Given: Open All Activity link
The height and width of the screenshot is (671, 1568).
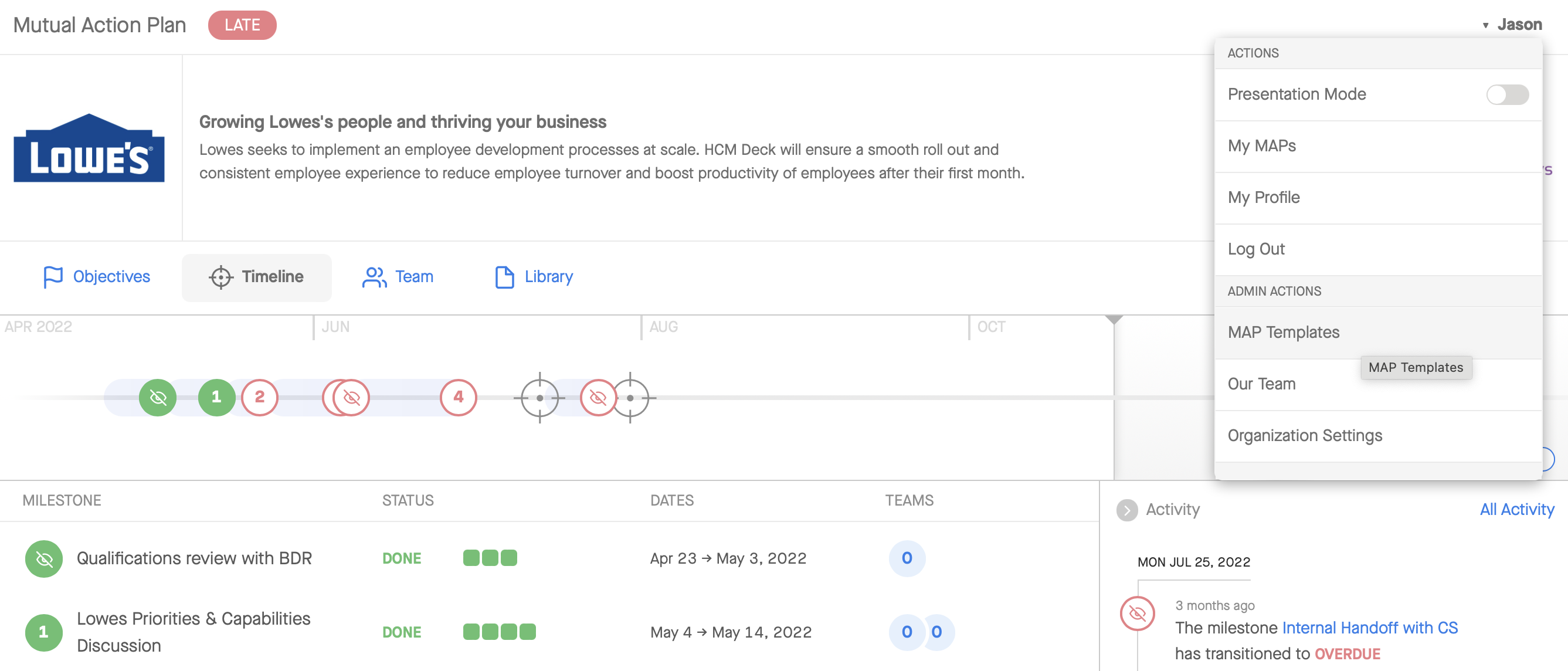Looking at the screenshot, I should tap(1516, 510).
